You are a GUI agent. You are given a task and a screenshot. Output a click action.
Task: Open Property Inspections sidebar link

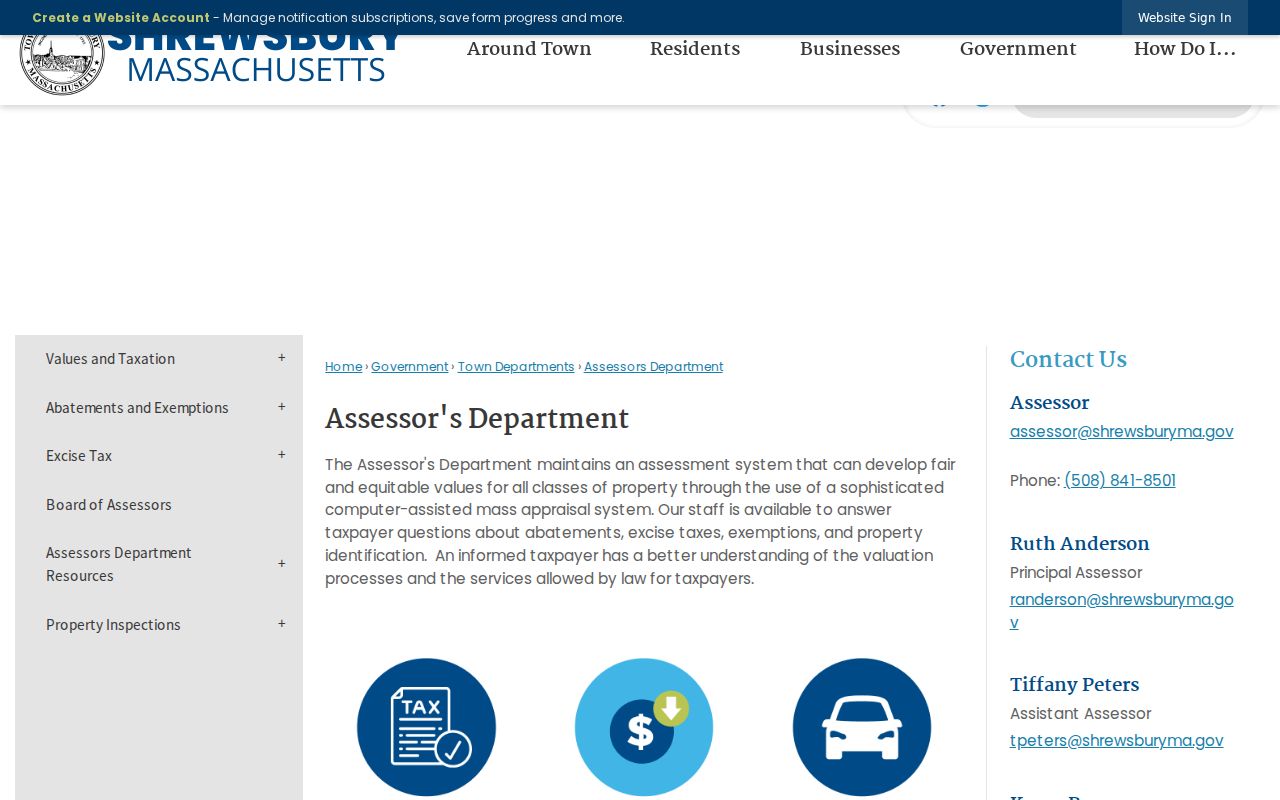point(113,625)
